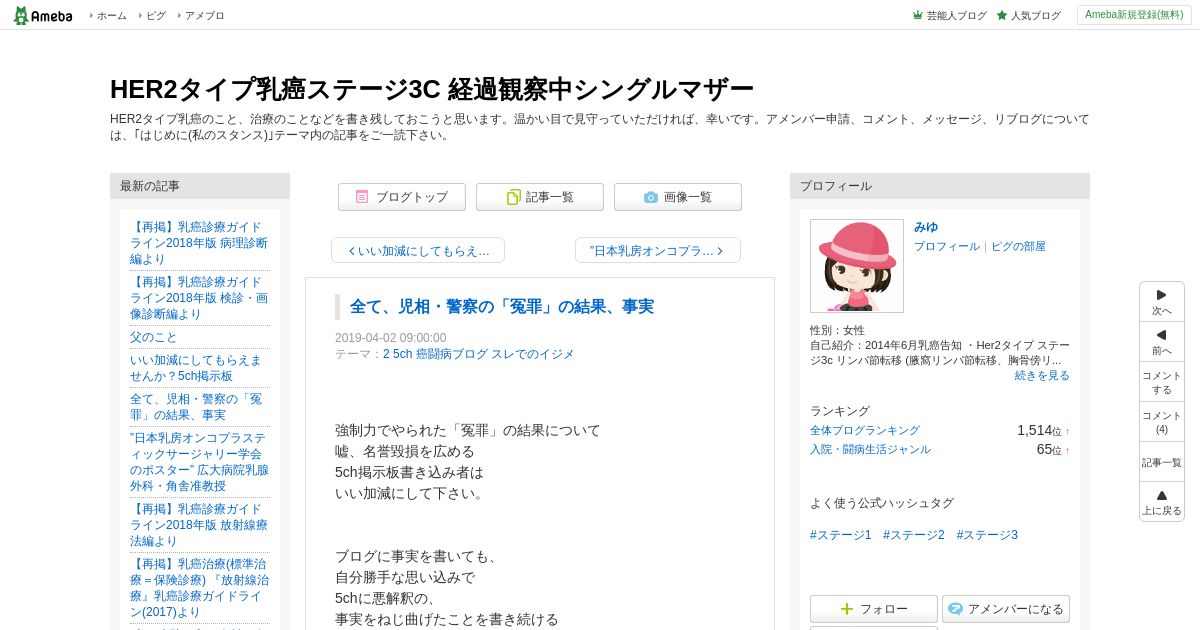Open アメブロ in top navigation

[x=204, y=16]
